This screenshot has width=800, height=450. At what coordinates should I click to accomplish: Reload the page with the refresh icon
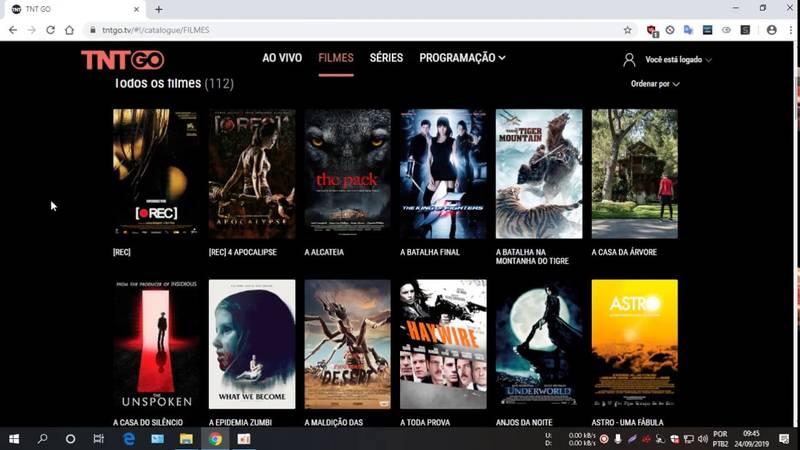pos(51,30)
